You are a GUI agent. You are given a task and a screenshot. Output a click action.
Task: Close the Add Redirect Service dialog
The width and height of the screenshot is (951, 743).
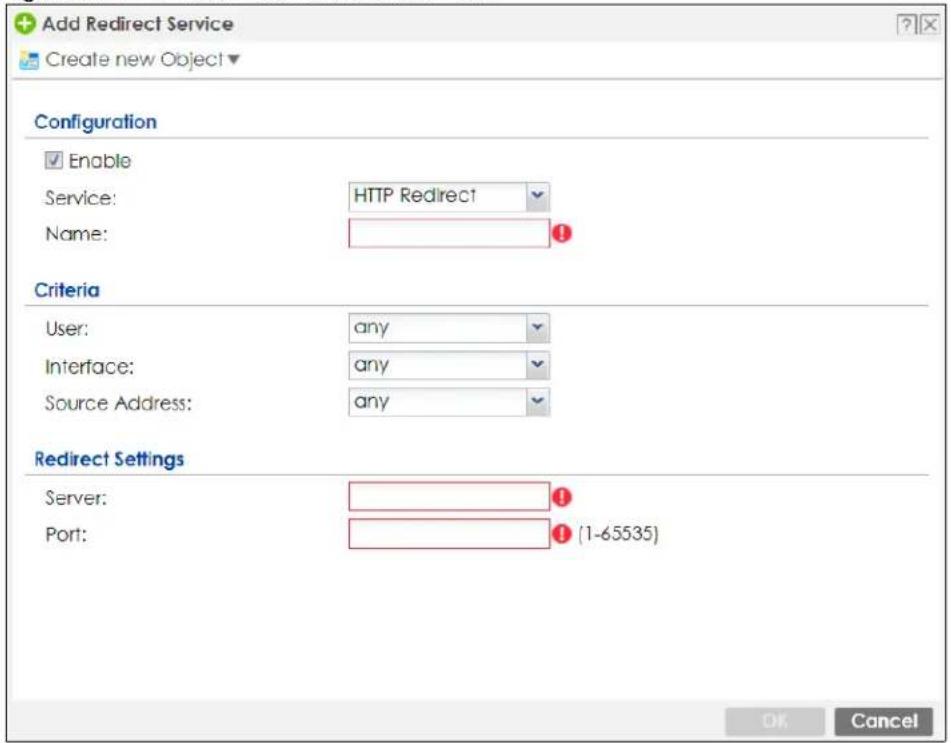(929, 25)
